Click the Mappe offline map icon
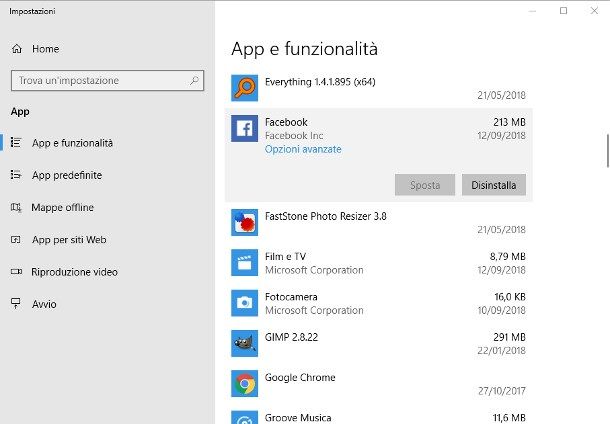This screenshot has width=610, height=424. tap(16, 207)
